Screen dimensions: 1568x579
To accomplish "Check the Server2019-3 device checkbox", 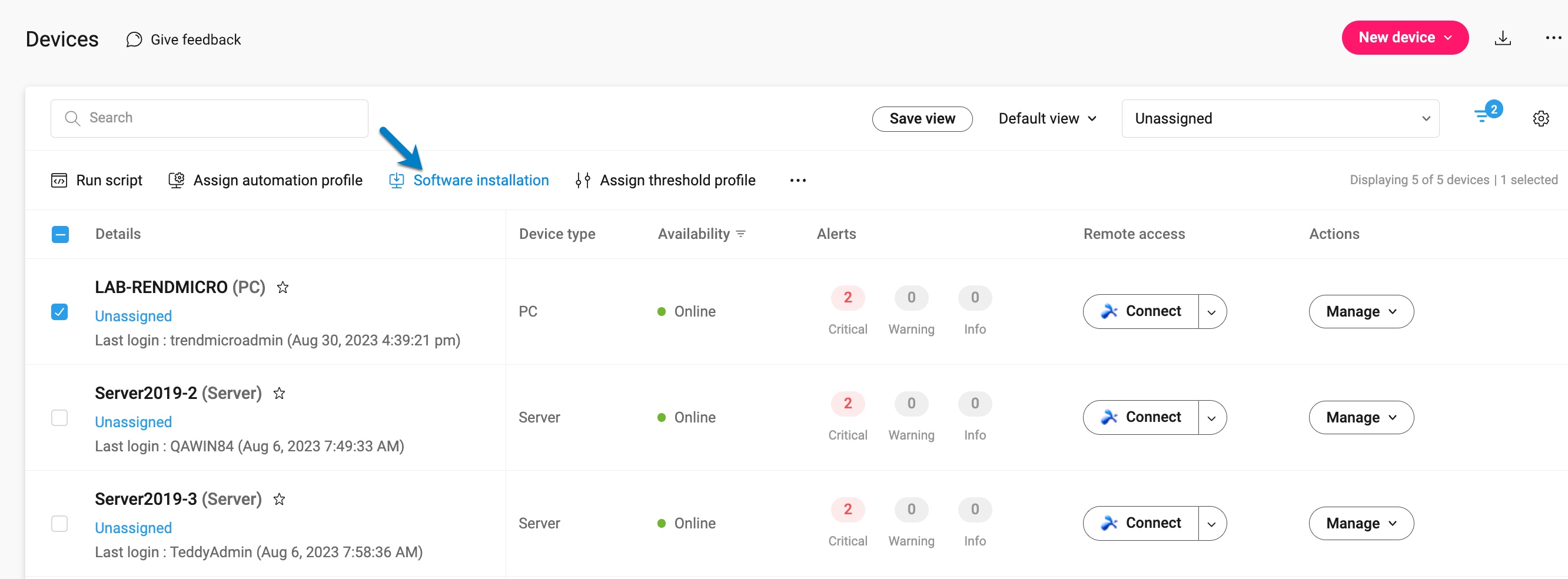I will pyautogui.click(x=59, y=524).
